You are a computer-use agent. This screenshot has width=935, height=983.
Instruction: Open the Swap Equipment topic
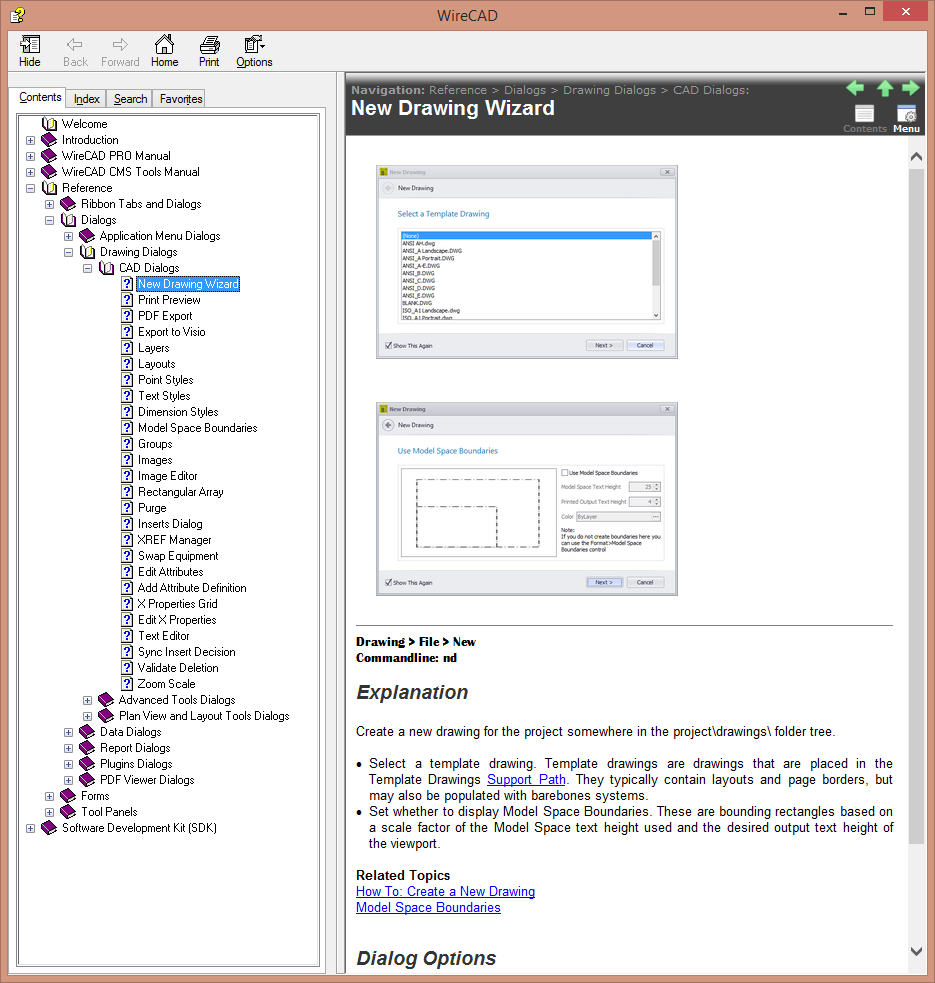[x=178, y=556]
